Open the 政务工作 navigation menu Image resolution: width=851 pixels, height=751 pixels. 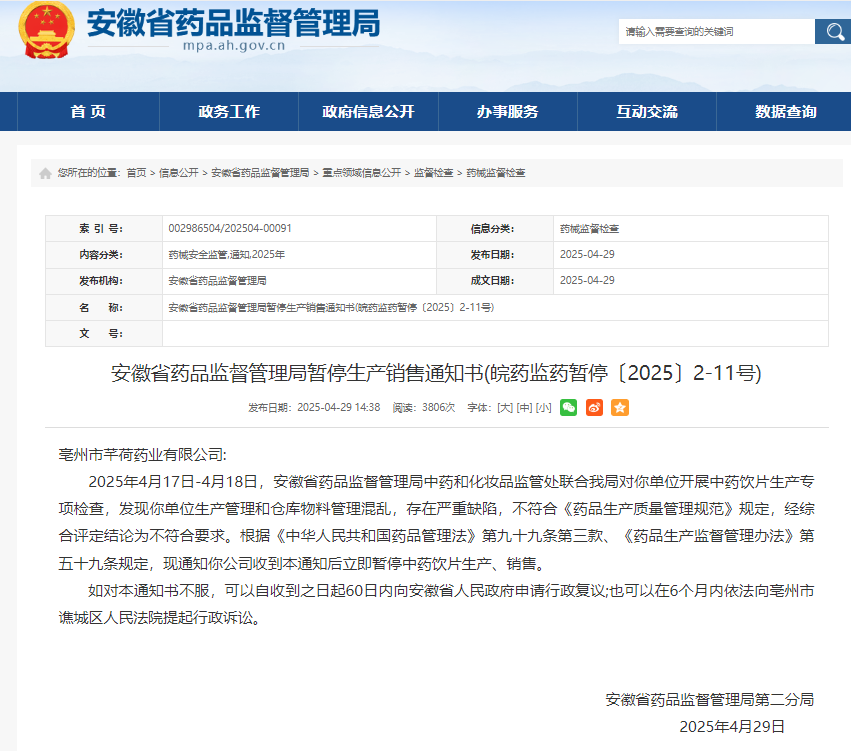click(229, 111)
